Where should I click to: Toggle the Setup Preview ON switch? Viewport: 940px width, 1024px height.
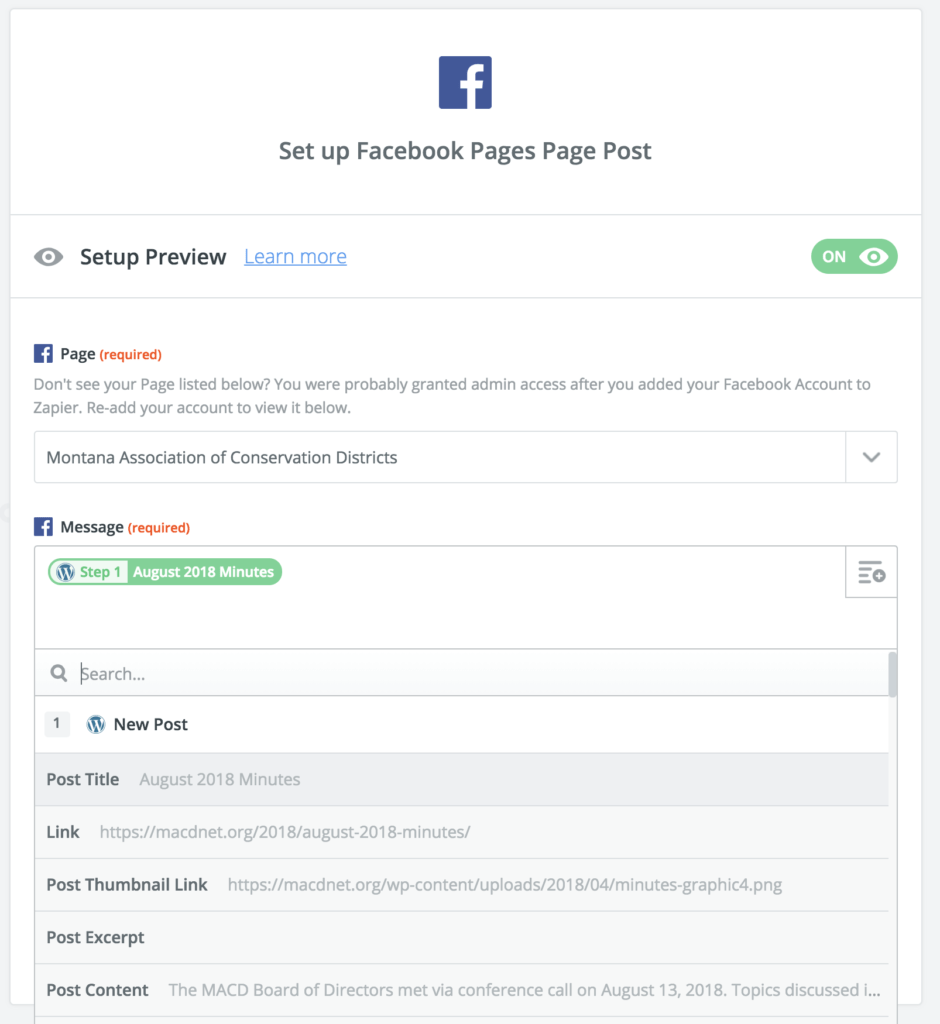[x=854, y=257]
